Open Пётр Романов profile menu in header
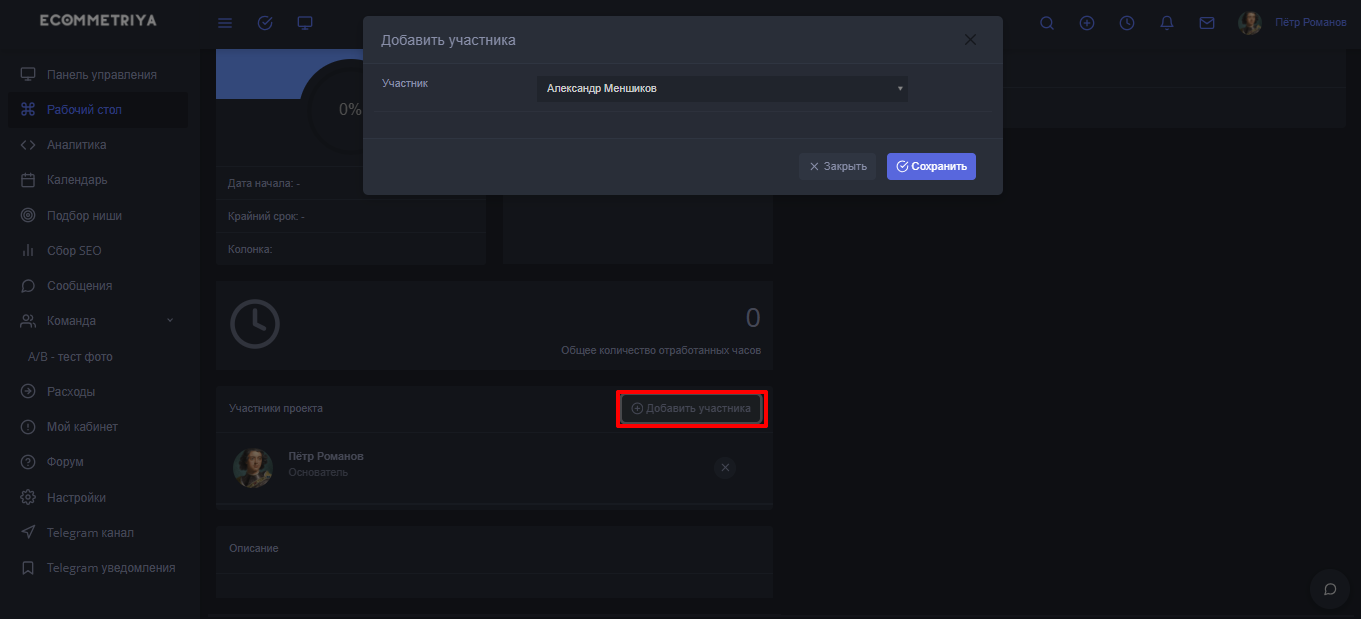This screenshot has height=619, width=1361. pyautogui.click(x=1294, y=22)
